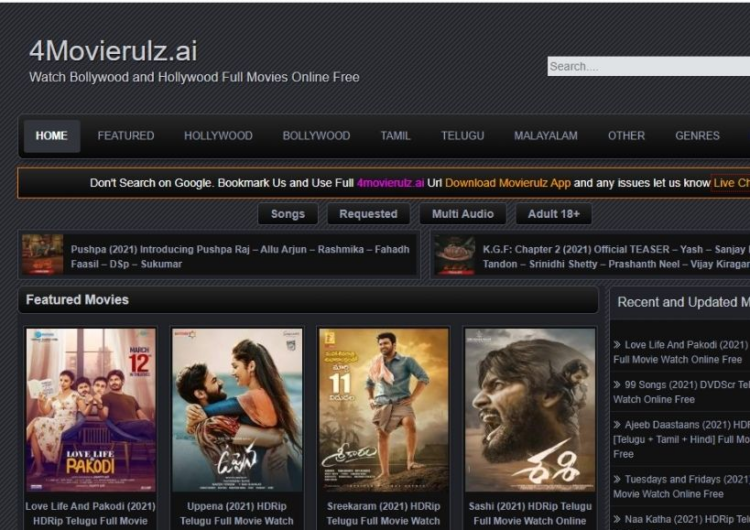The height and width of the screenshot is (530, 750).
Task: Open the Download Movierulz App link
Action: [508, 183]
